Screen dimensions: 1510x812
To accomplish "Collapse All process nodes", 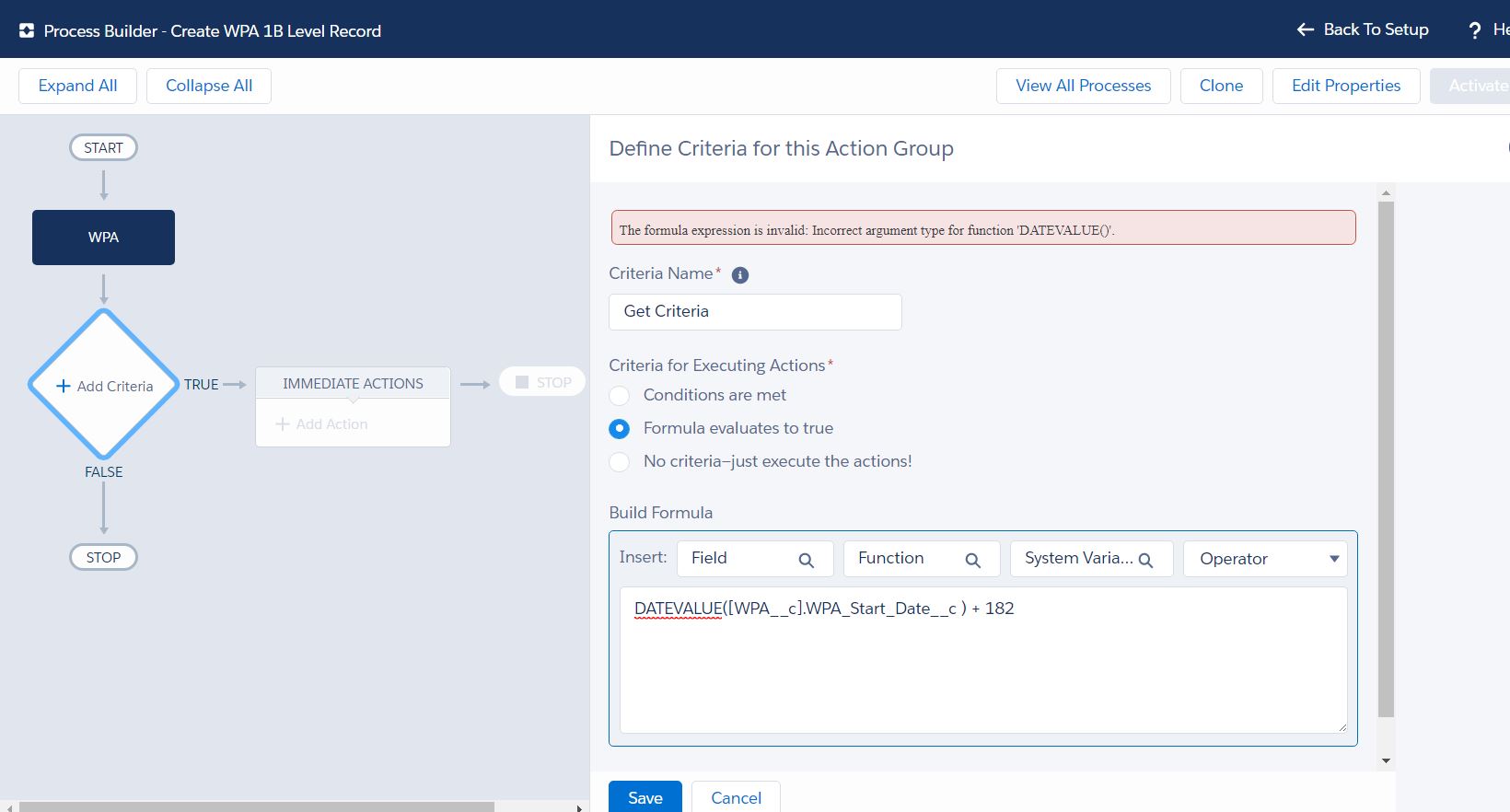I will click(209, 86).
